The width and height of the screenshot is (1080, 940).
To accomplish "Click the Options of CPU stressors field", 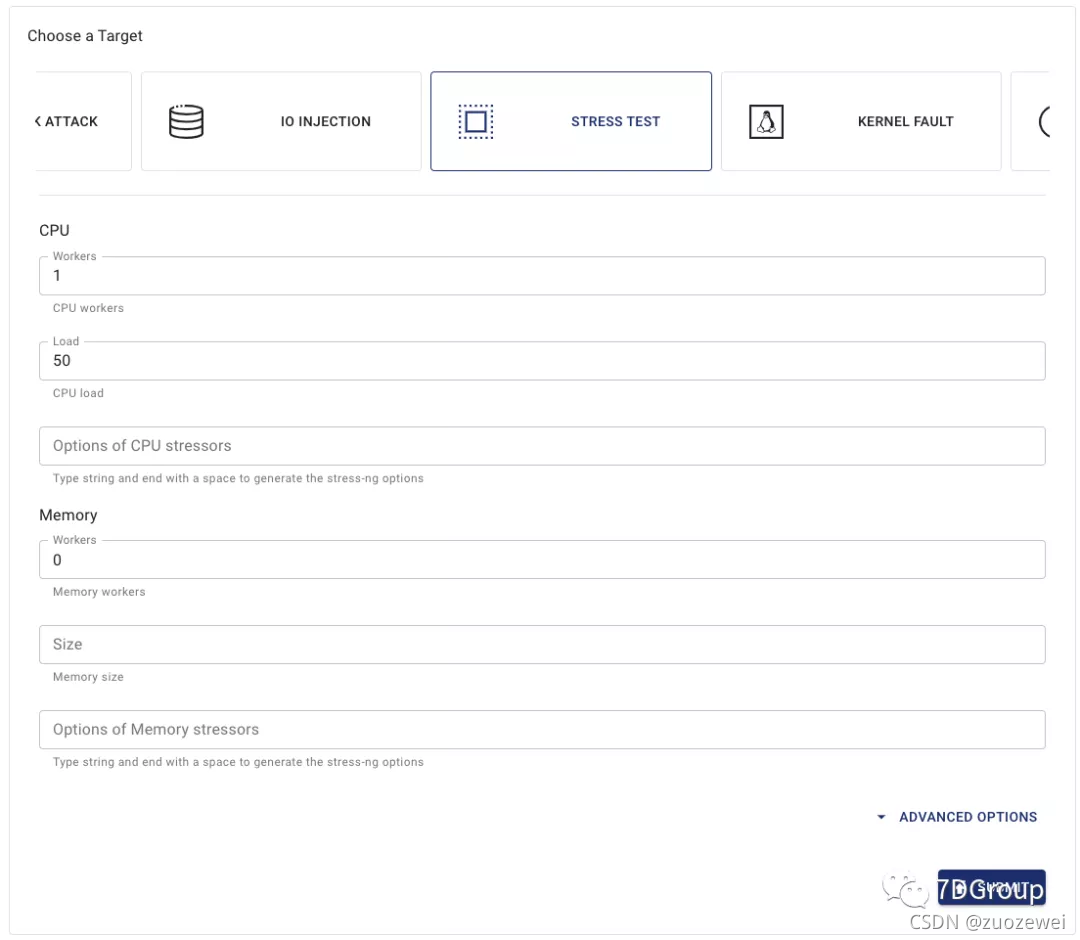I will click(x=542, y=446).
